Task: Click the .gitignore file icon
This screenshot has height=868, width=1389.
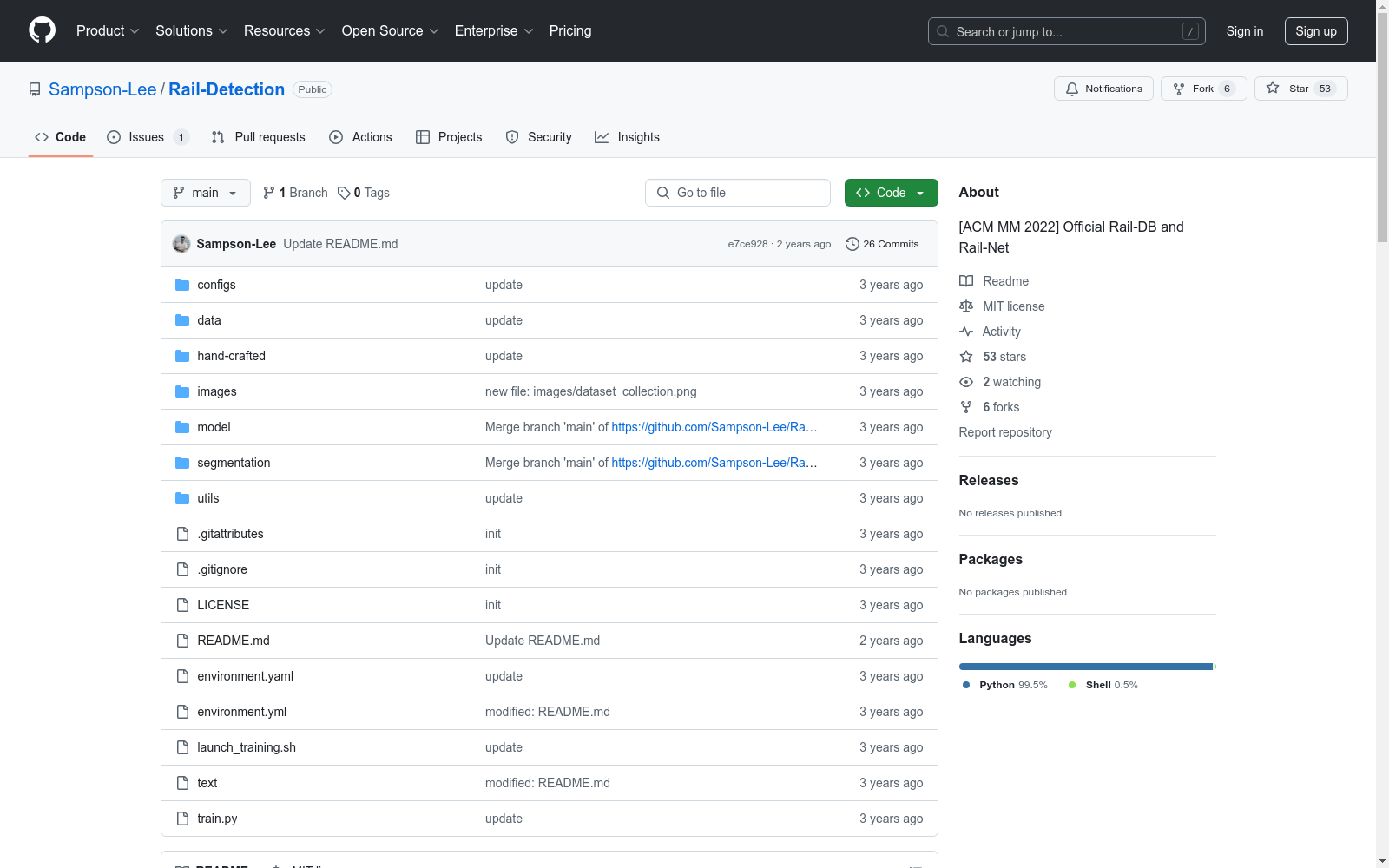Action: coord(182,569)
